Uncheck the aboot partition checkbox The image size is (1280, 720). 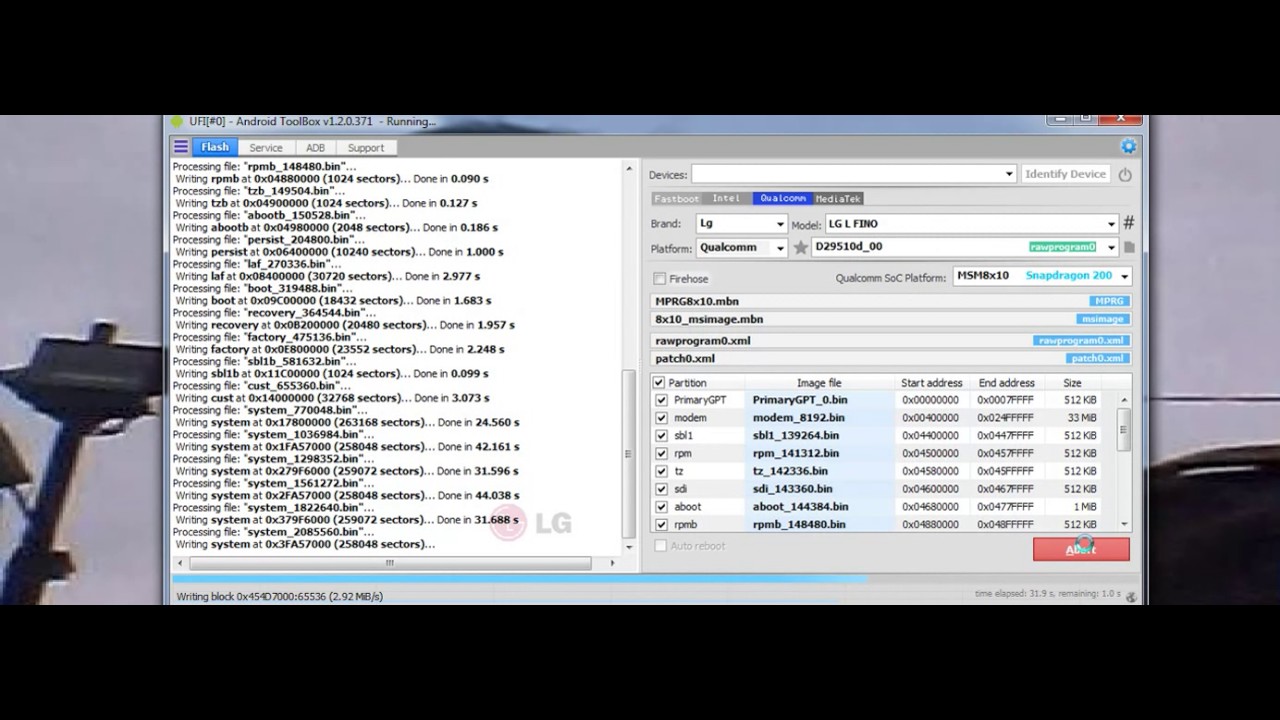point(661,507)
